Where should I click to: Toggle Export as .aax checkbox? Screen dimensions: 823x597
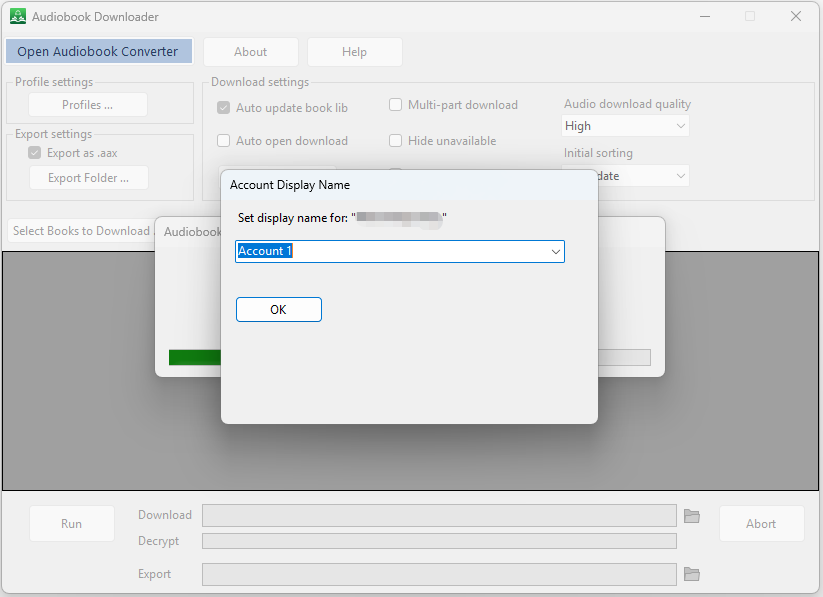point(35,153)
